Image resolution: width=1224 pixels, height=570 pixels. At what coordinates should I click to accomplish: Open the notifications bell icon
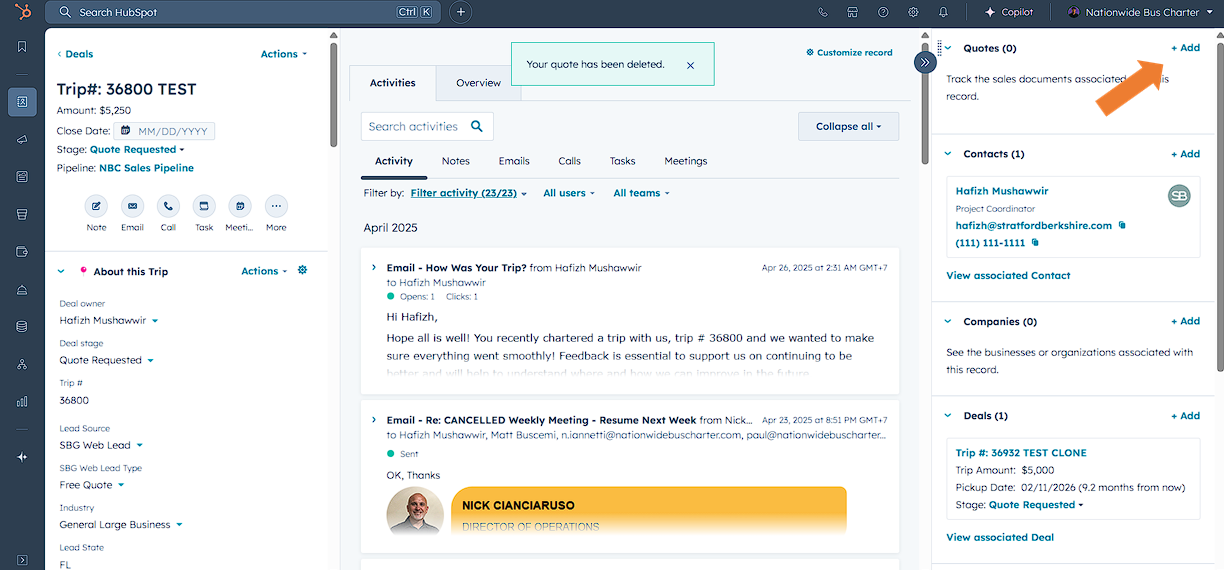[943, 12]
